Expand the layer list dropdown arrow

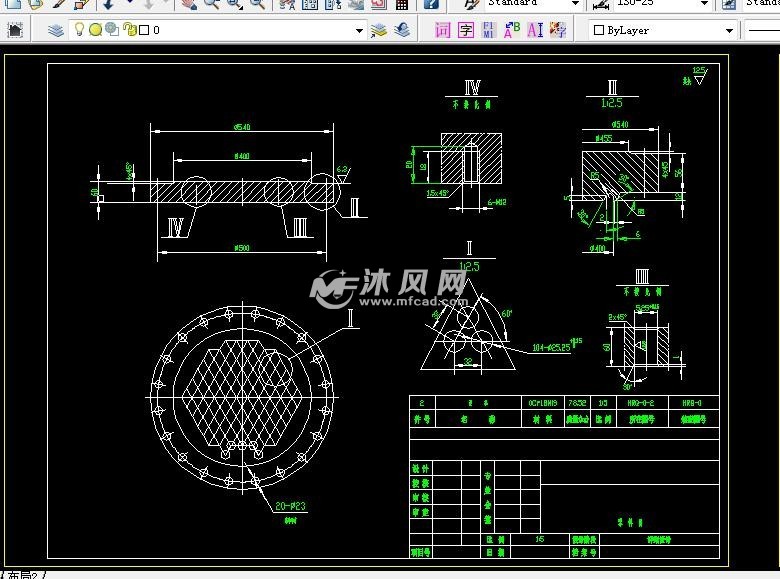click(x=359, y=31)
